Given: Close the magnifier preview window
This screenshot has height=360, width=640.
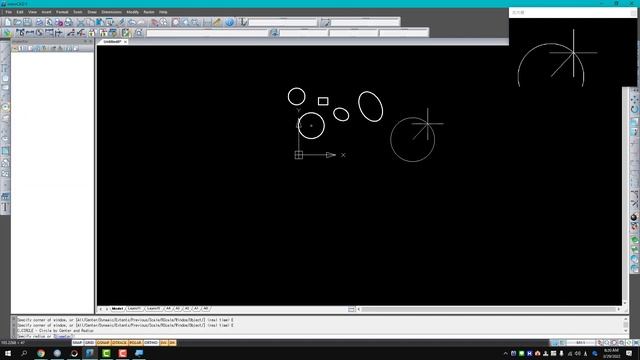Looking at the screenshot, I should (633, 13).
